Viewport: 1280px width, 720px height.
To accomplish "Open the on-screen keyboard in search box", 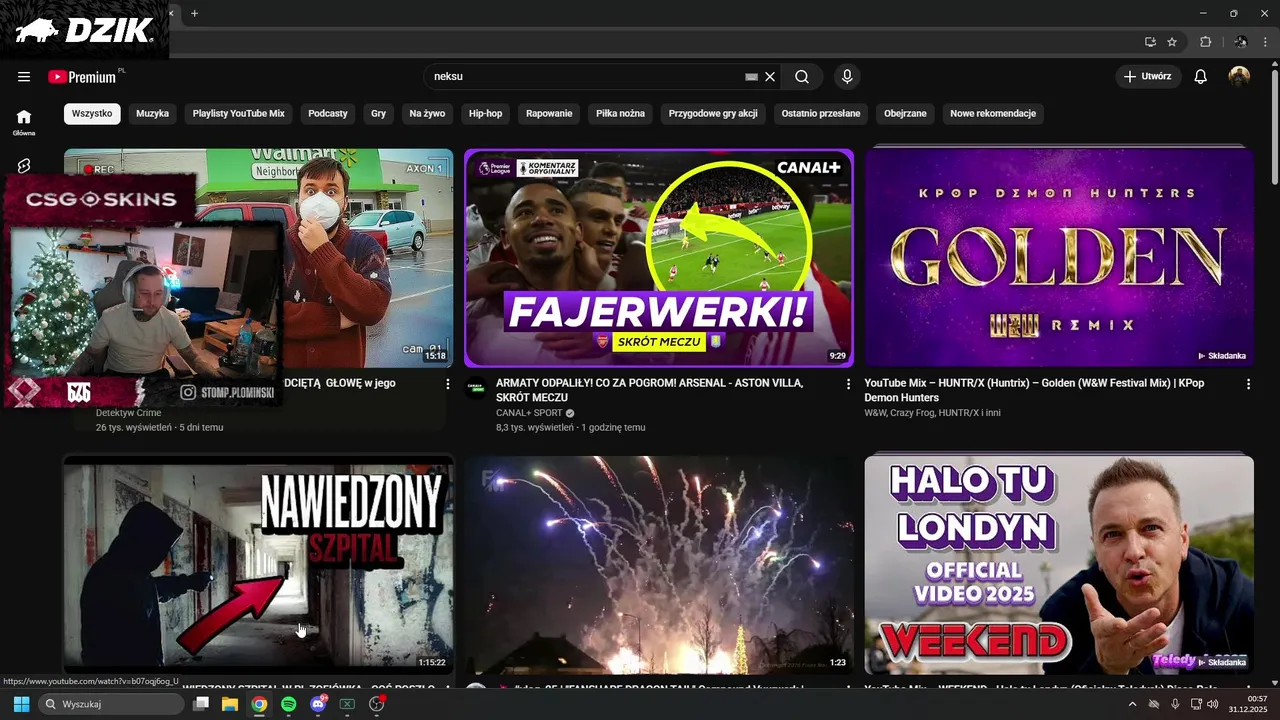I will (x=752, y=77).
